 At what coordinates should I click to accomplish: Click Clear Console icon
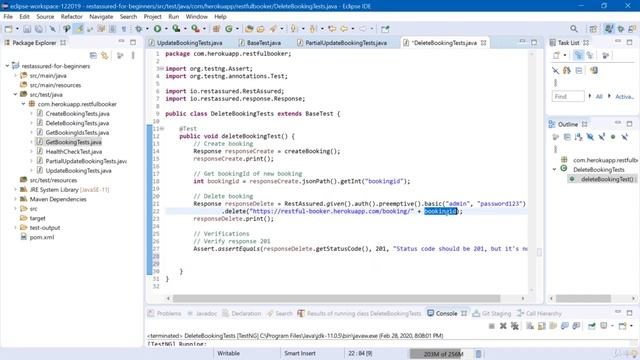[530, 326]
